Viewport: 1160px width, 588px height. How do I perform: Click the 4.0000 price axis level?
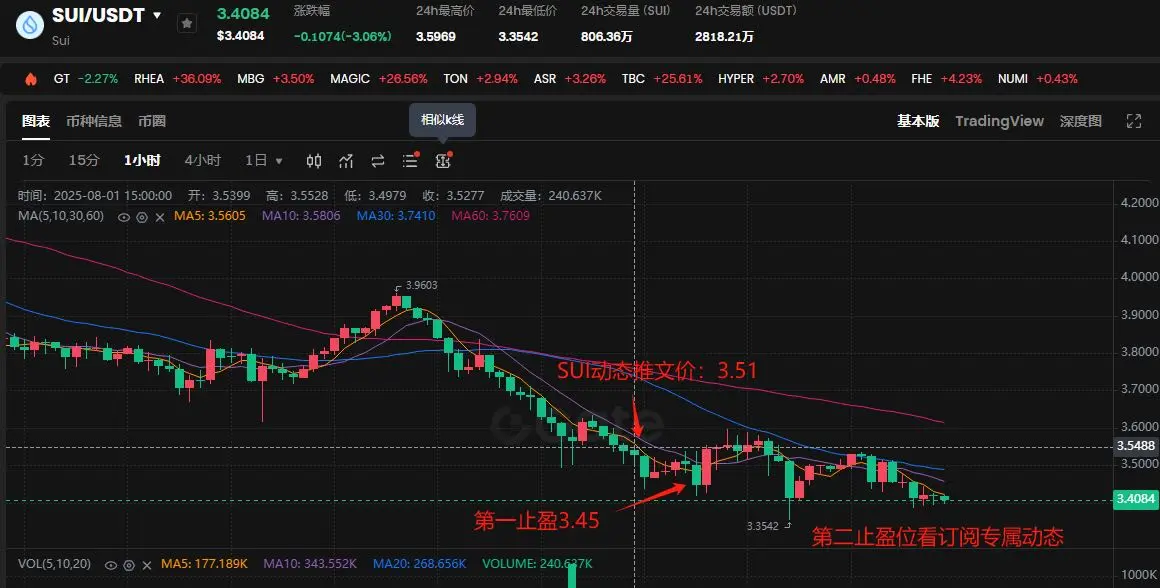coord(1139,277)
